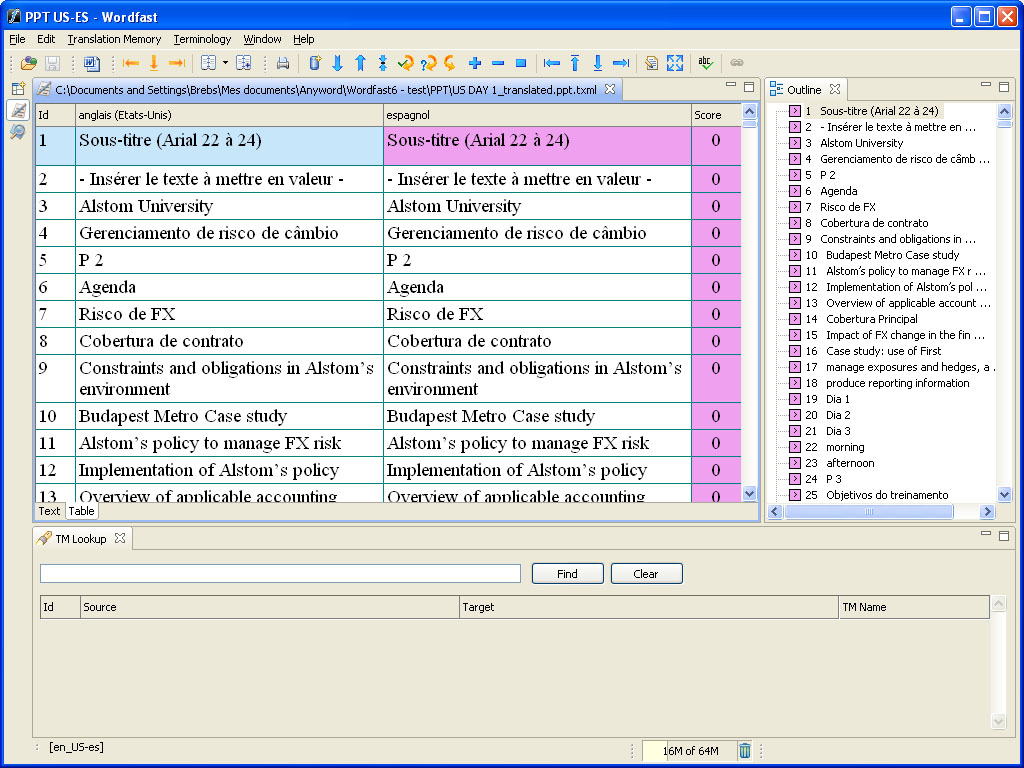The height and width of the screenshot is (768, 1024).
Task: Run garbage collector via trash can icon
Action: pos(744,751)
